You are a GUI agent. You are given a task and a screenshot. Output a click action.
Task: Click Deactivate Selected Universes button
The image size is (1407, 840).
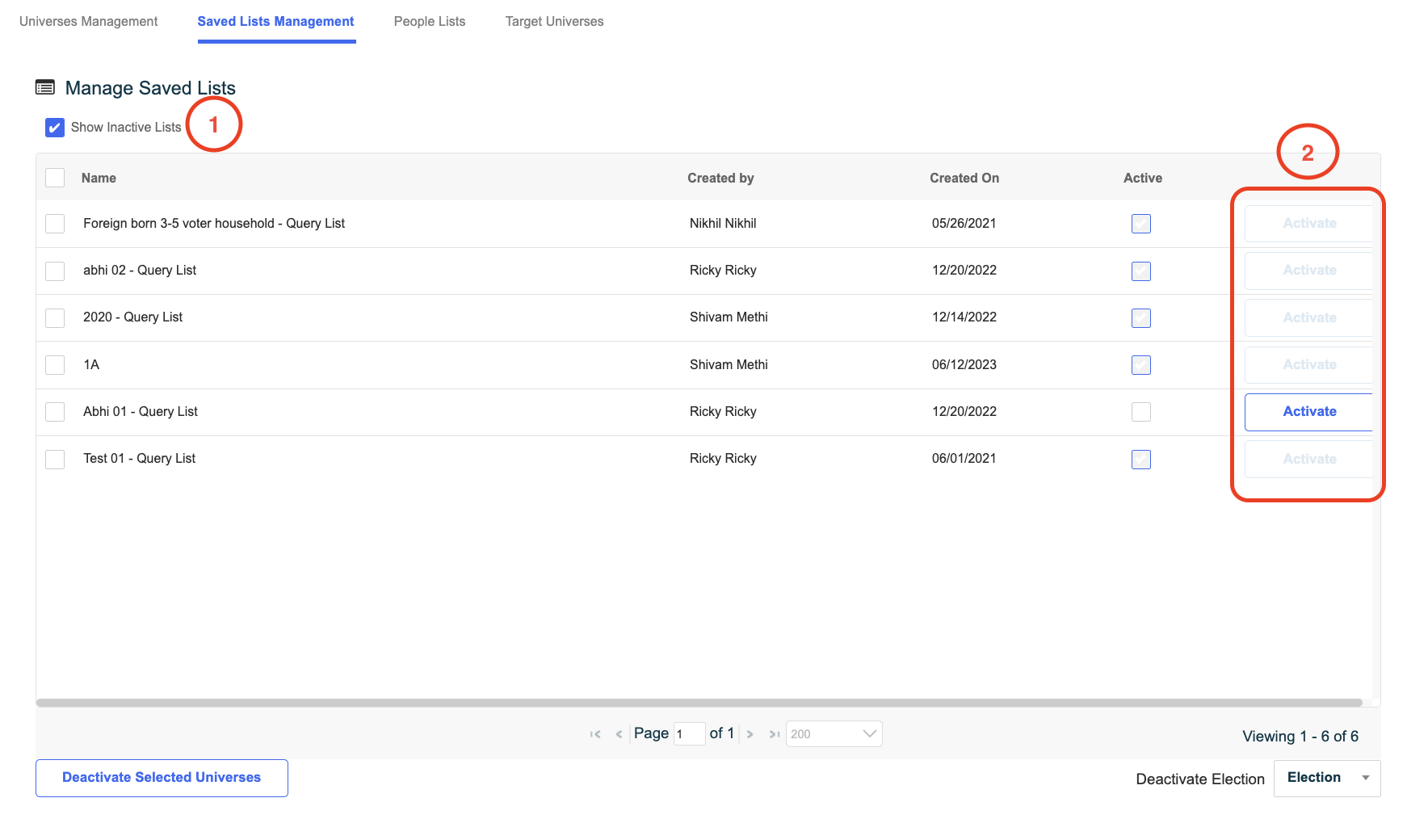click(162, 778)
